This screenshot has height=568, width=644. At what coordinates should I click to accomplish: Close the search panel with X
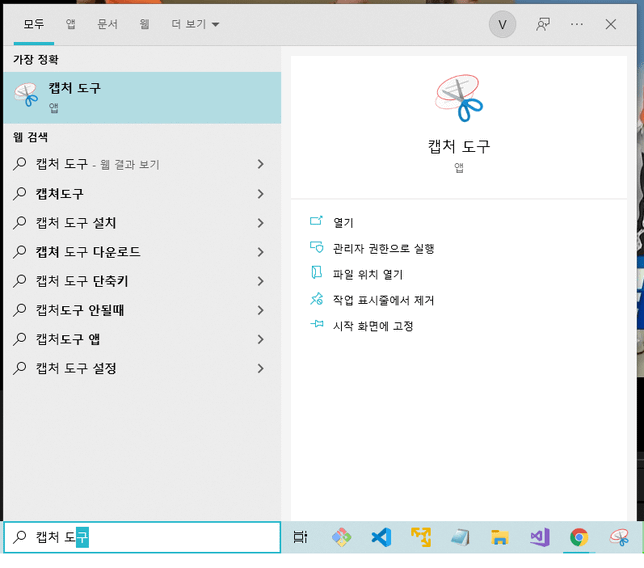click(611, 25)
